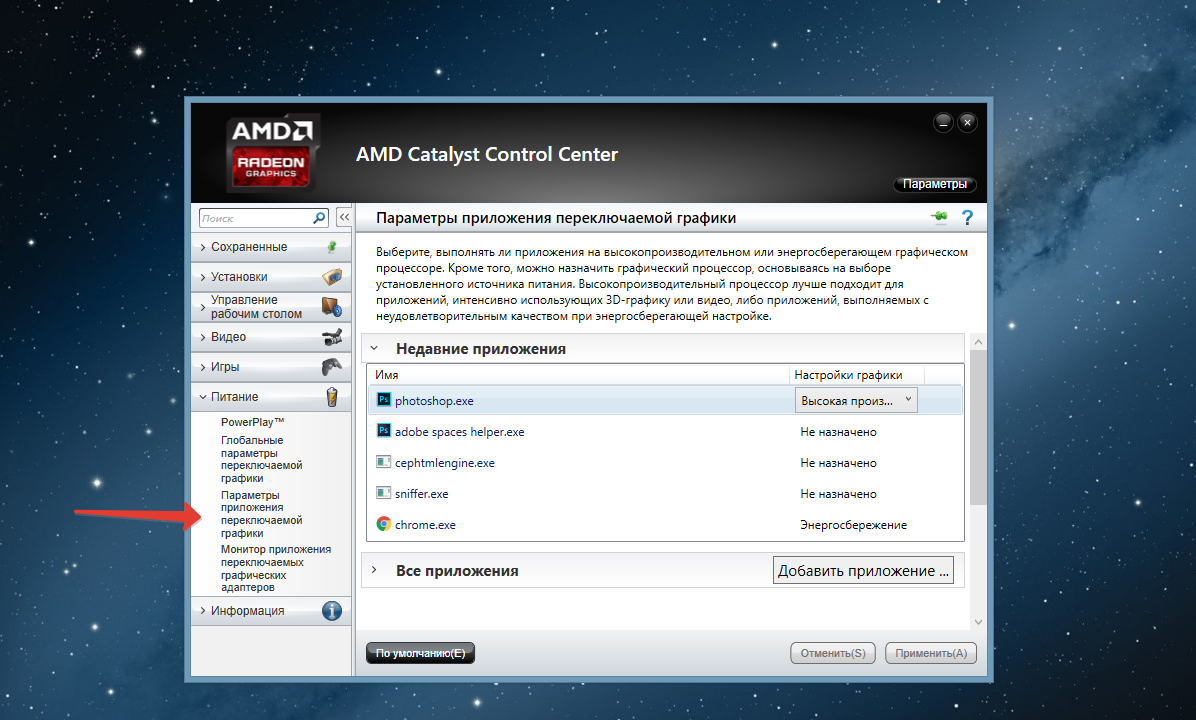Click the Chrome icon next to chrome.exe
The image size is (1196, 720).
[x=383, y=524]
